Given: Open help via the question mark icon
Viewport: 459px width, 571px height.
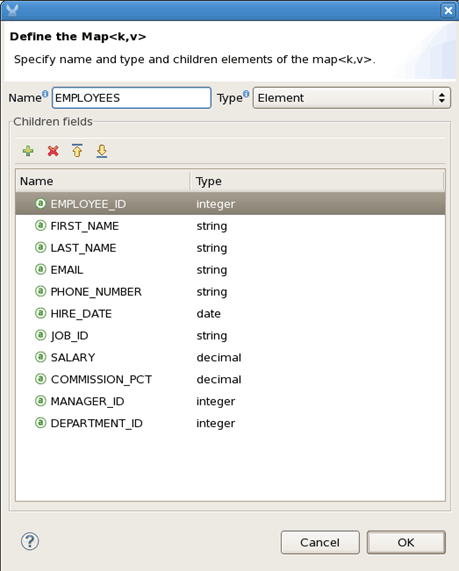Looking at the screenshot, I should point(30,541).
